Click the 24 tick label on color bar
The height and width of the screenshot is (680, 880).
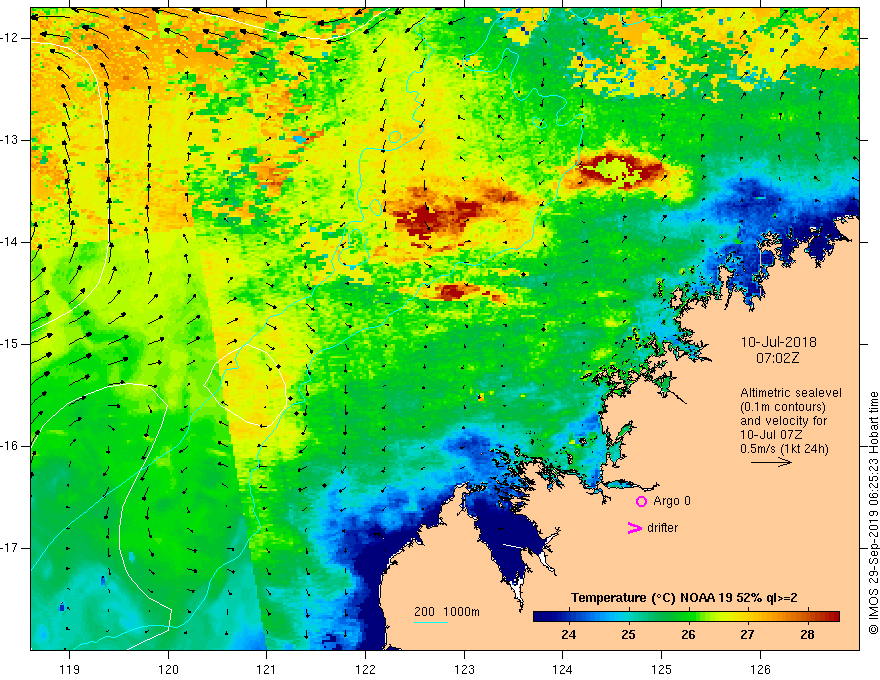[569, 635]
